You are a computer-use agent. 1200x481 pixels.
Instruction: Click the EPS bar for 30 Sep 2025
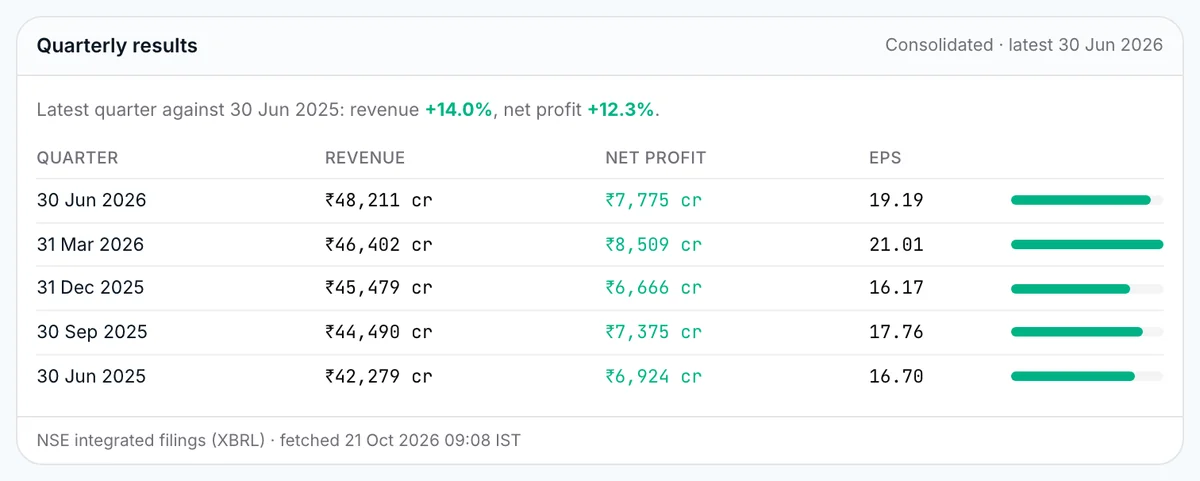pyautogui.click(x=1087, y=332)
